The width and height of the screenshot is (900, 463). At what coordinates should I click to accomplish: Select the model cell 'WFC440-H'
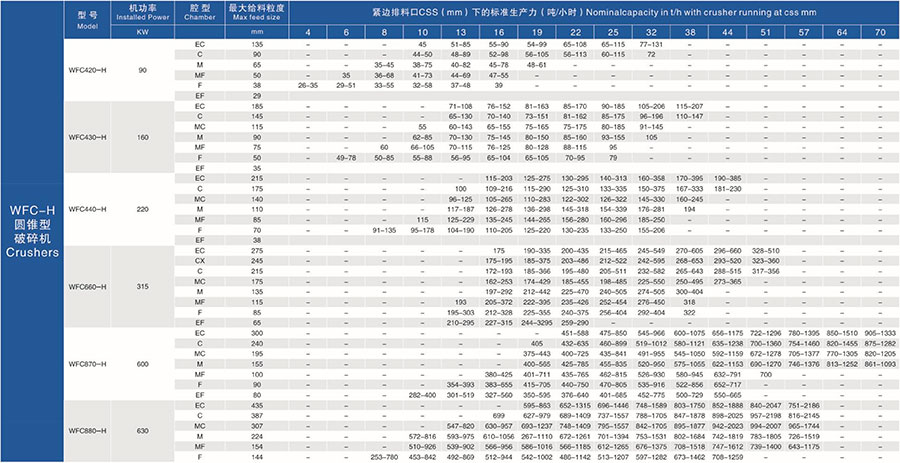point(87,209)
